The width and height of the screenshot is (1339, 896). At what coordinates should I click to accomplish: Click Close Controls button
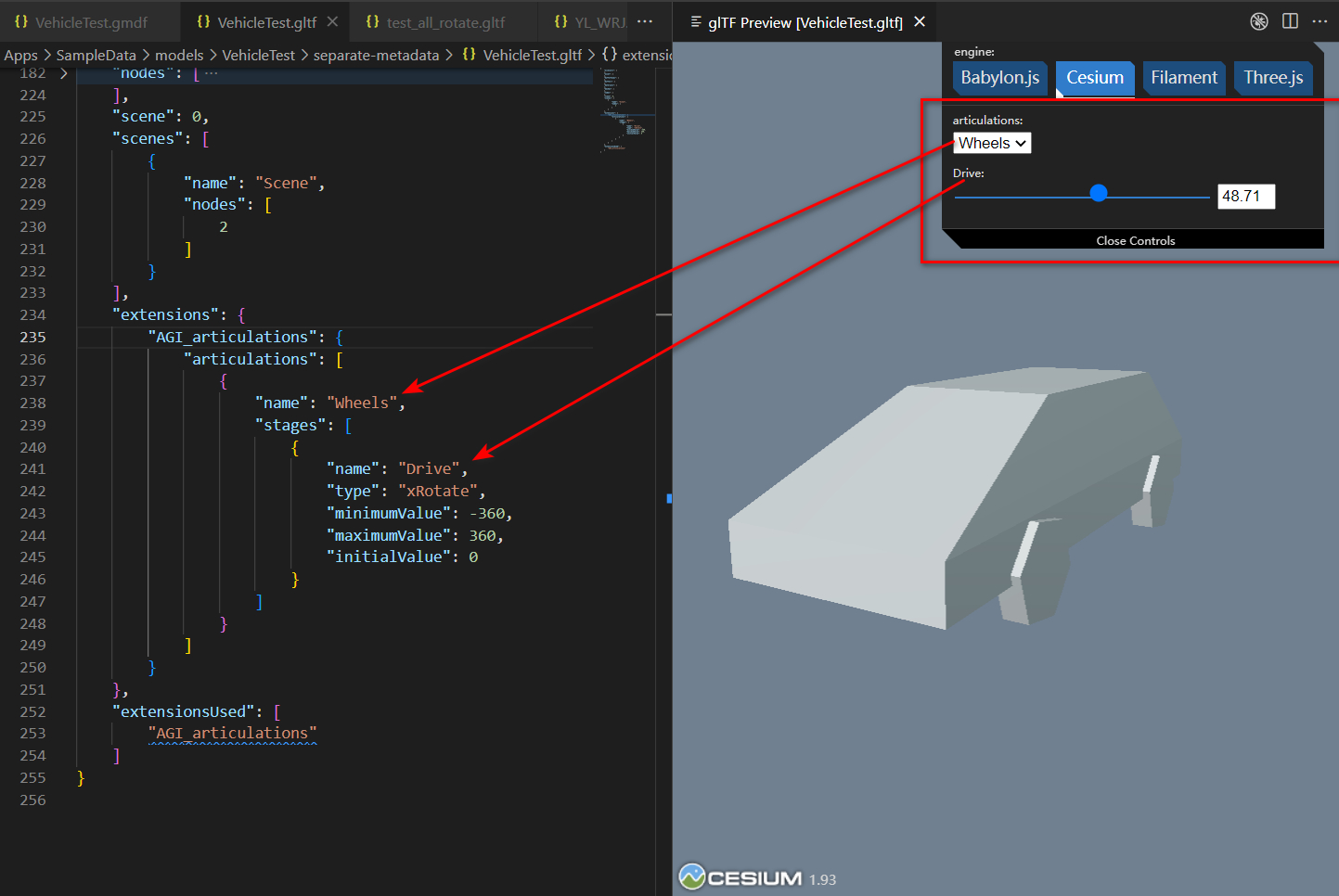tap(1135, 240)
